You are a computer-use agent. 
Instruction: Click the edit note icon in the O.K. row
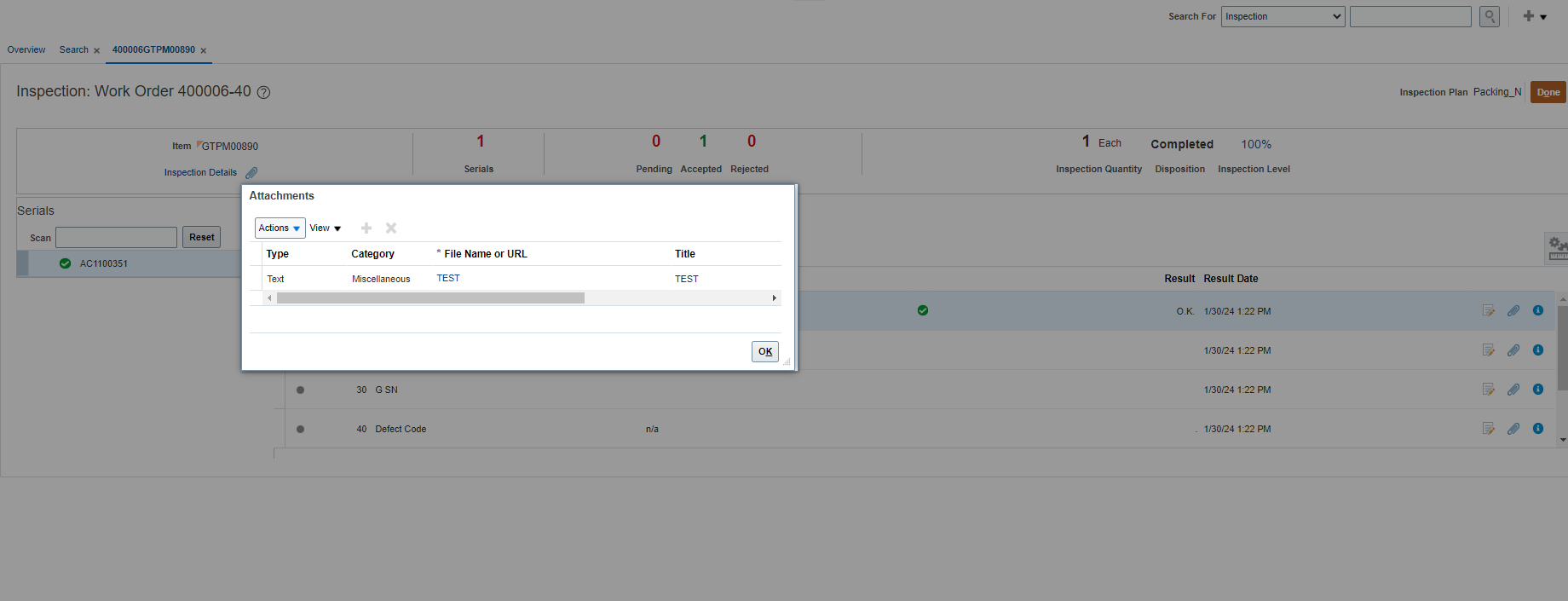click(x=1489, y=311)
